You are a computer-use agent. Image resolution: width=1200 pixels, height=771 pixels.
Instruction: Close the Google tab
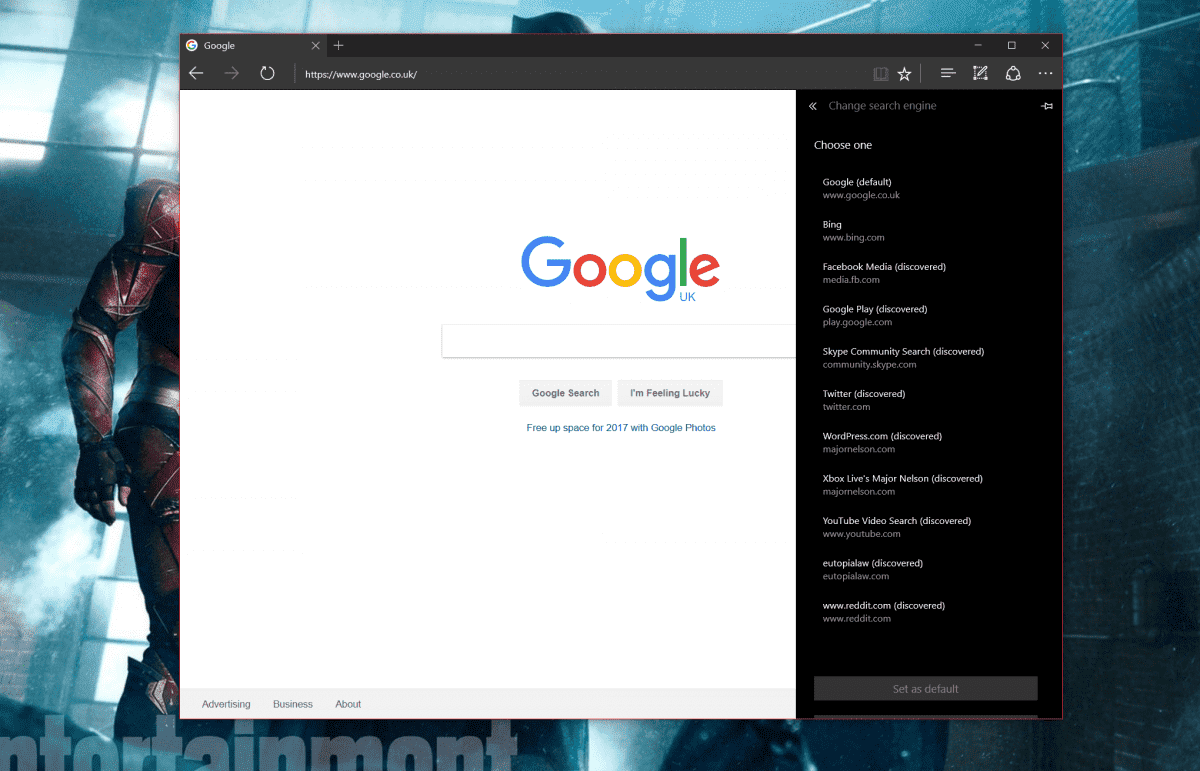coord(316,46)
